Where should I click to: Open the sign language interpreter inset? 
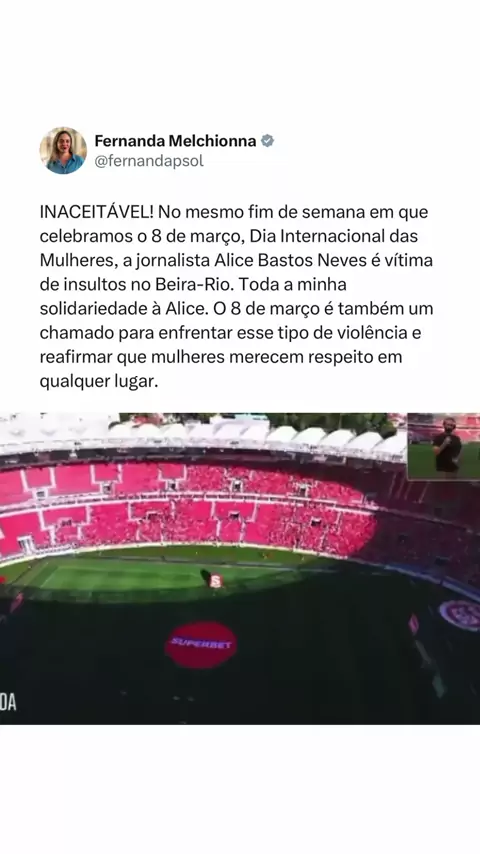(x=443, y=447)
